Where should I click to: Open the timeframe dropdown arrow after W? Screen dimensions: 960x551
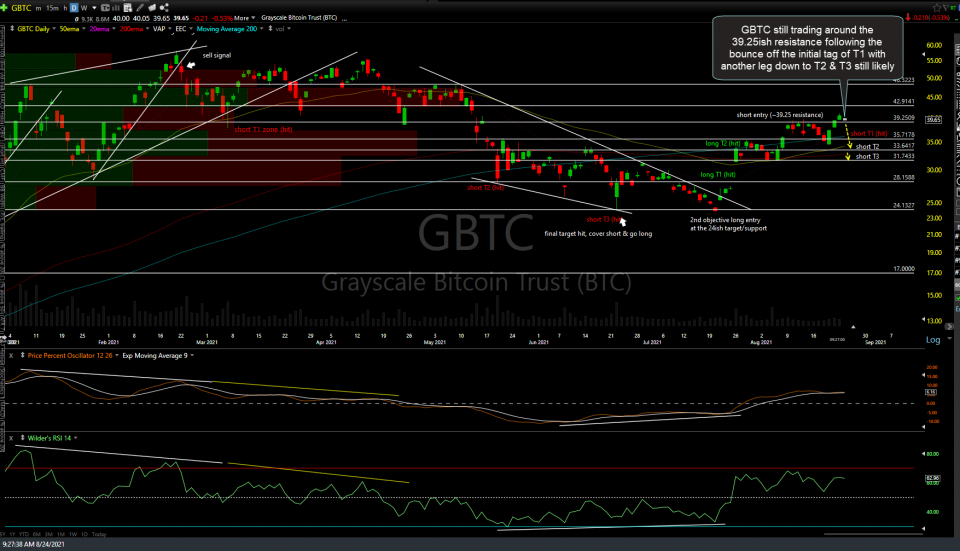(x=94, y=8)
